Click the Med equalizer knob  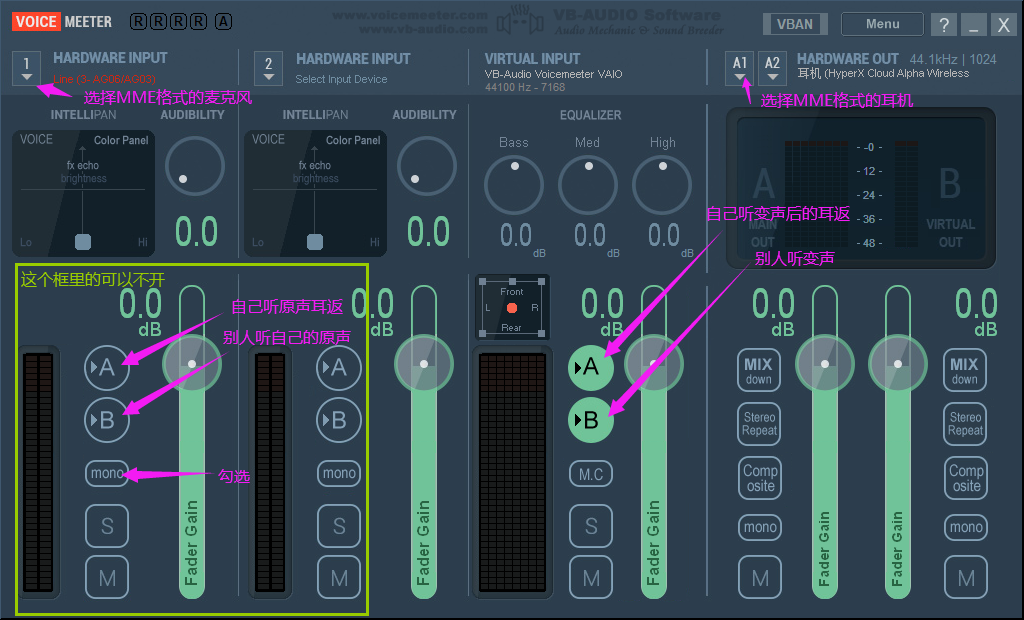tap(588, 186)
